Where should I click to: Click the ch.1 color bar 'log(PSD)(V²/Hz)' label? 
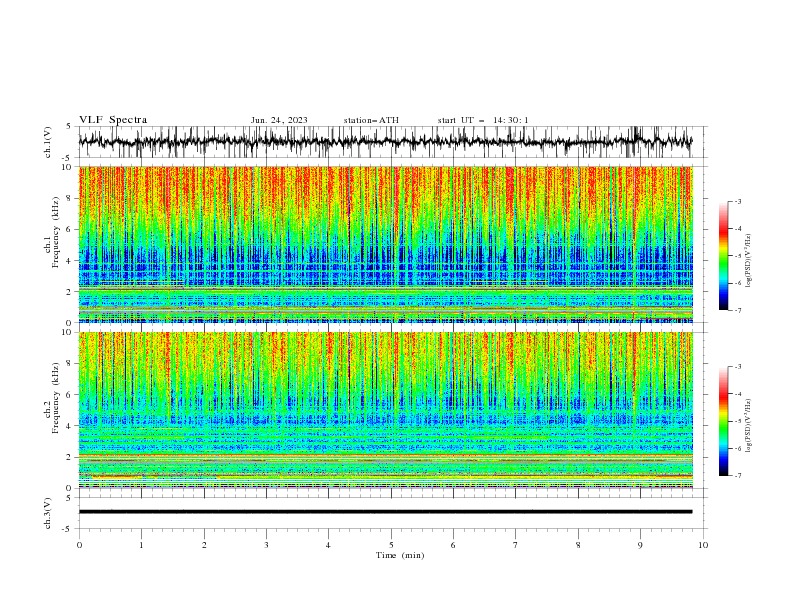pyautogui.click(x=749, y=261)
